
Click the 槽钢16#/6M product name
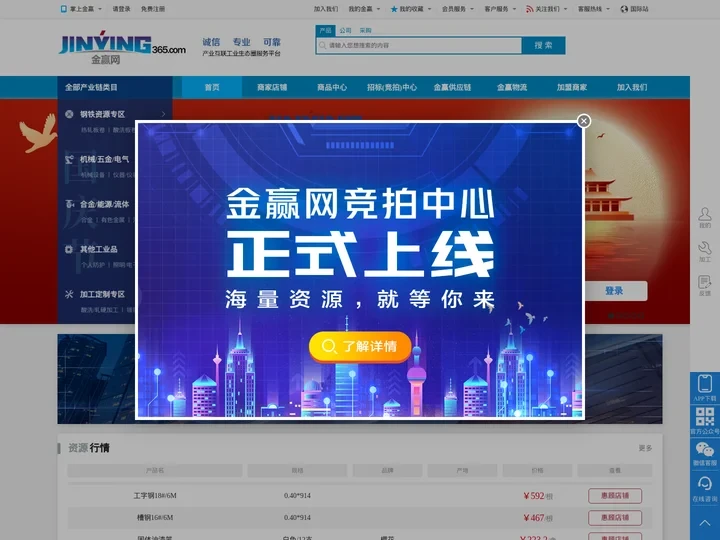point(155,518)
